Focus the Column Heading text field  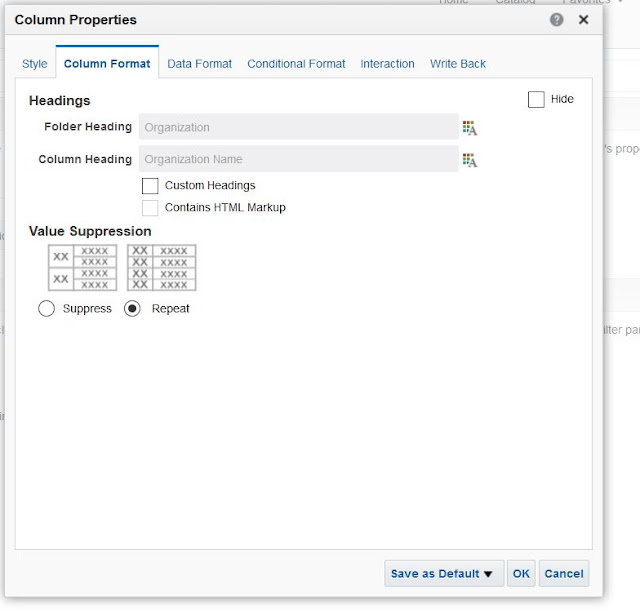click(x=298, y=159)
